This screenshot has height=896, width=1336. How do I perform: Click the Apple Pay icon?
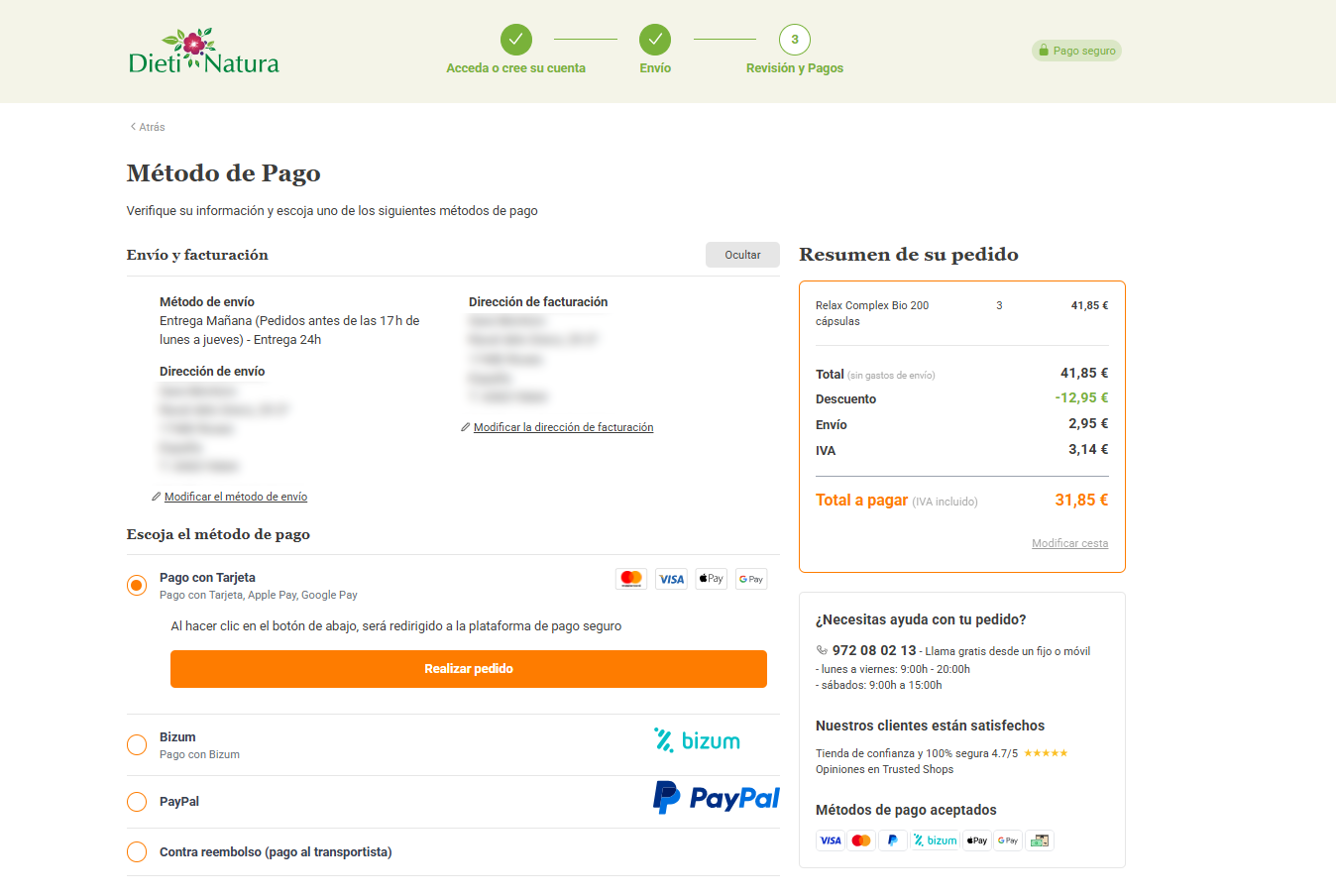pyautogui.click(x=711, y=578)
